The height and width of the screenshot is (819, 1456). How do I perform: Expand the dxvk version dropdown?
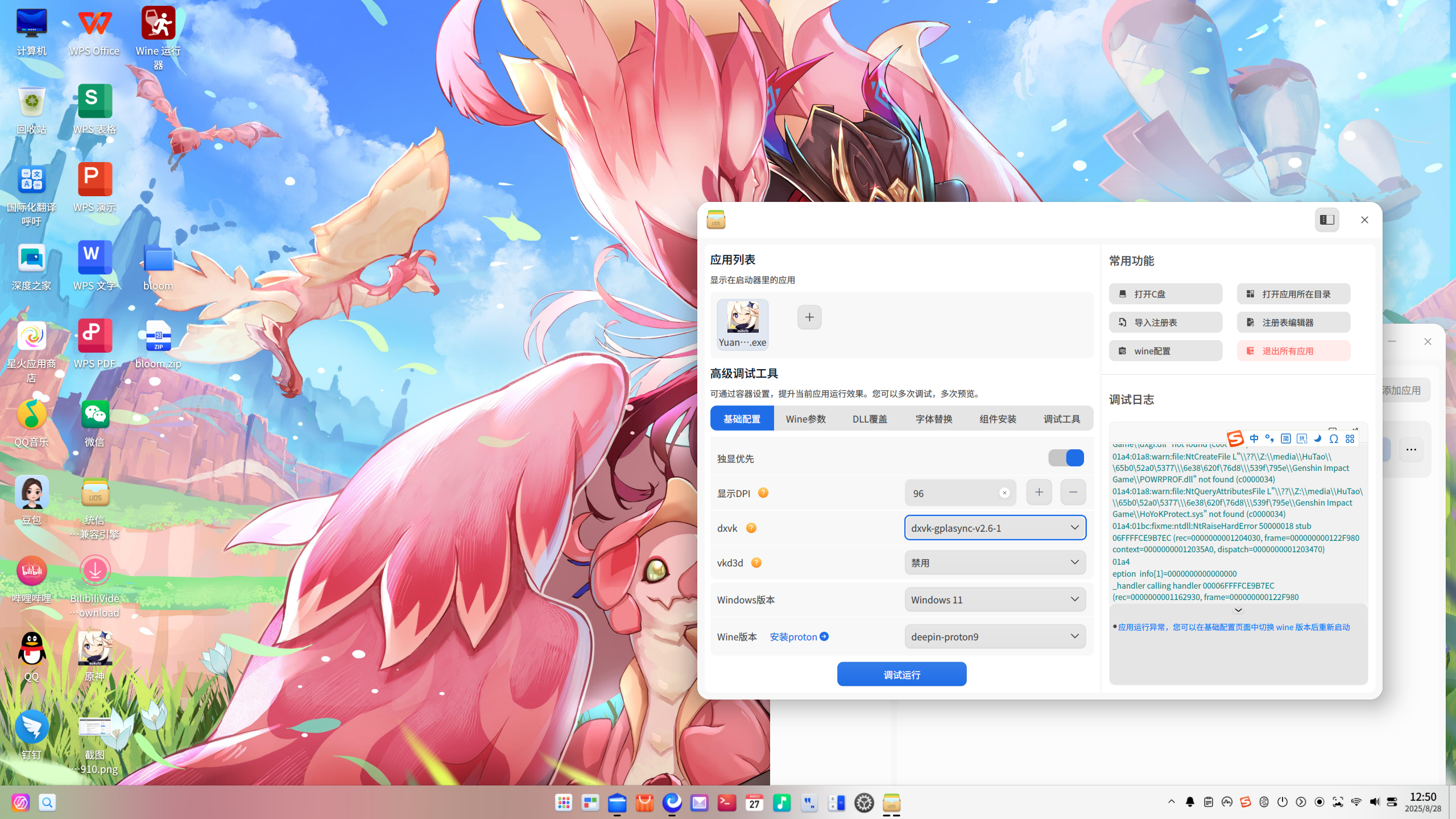995,528
